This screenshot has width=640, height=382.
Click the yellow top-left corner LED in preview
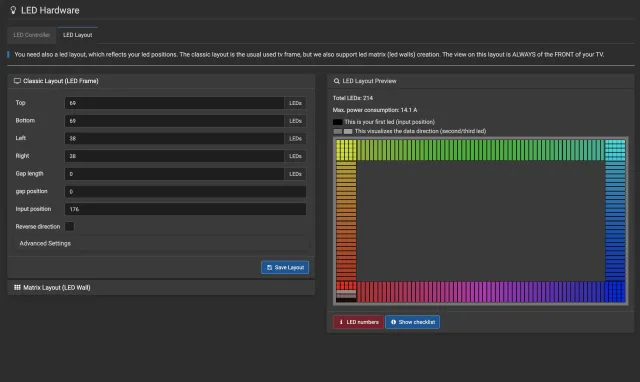(x=346, y=150)
